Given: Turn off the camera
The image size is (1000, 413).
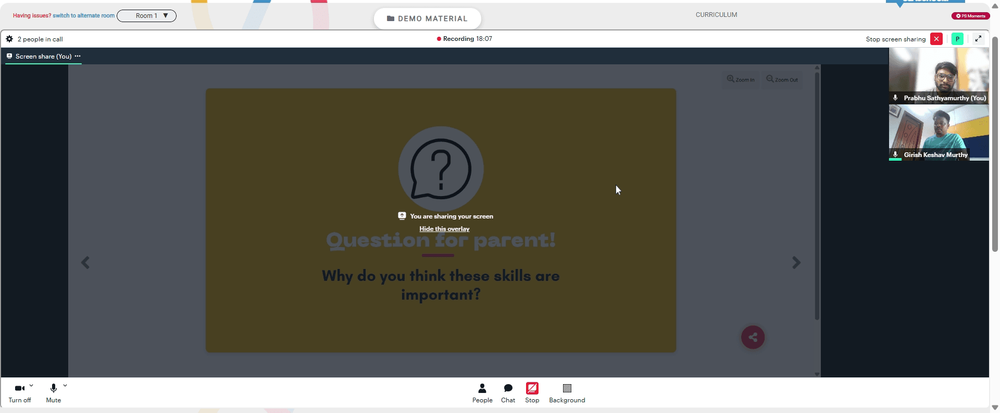Looking at the screenshot, I should tap(19, 393).
